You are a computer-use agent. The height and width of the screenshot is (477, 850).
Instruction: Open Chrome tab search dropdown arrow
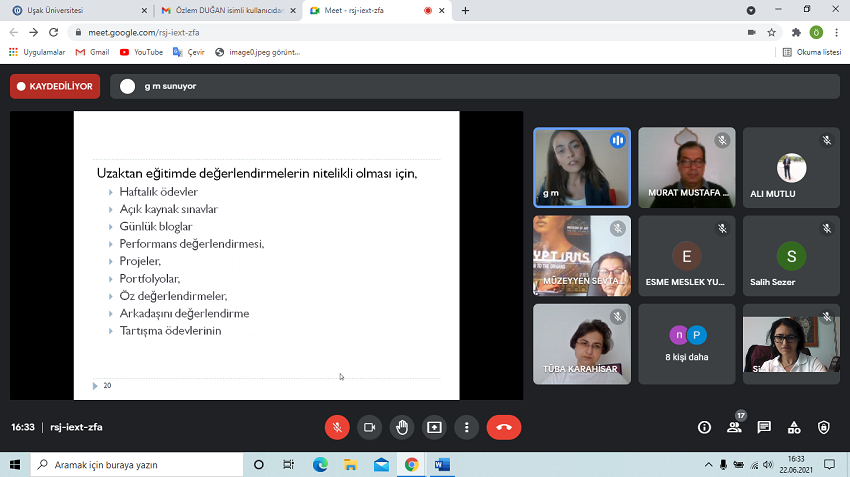[752, 10]
